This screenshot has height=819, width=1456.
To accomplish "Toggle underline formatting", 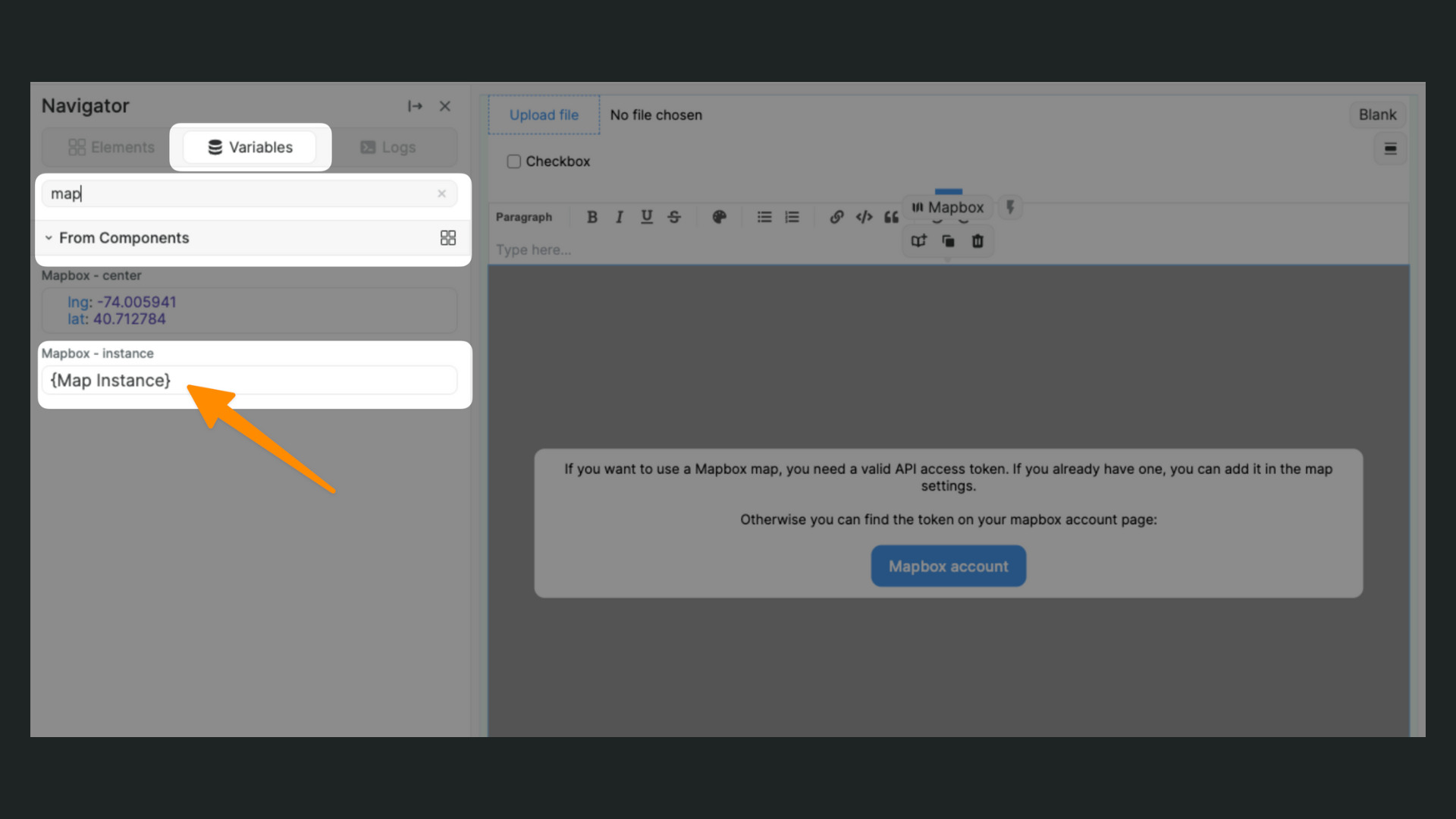I will click(x=647, y=217).
